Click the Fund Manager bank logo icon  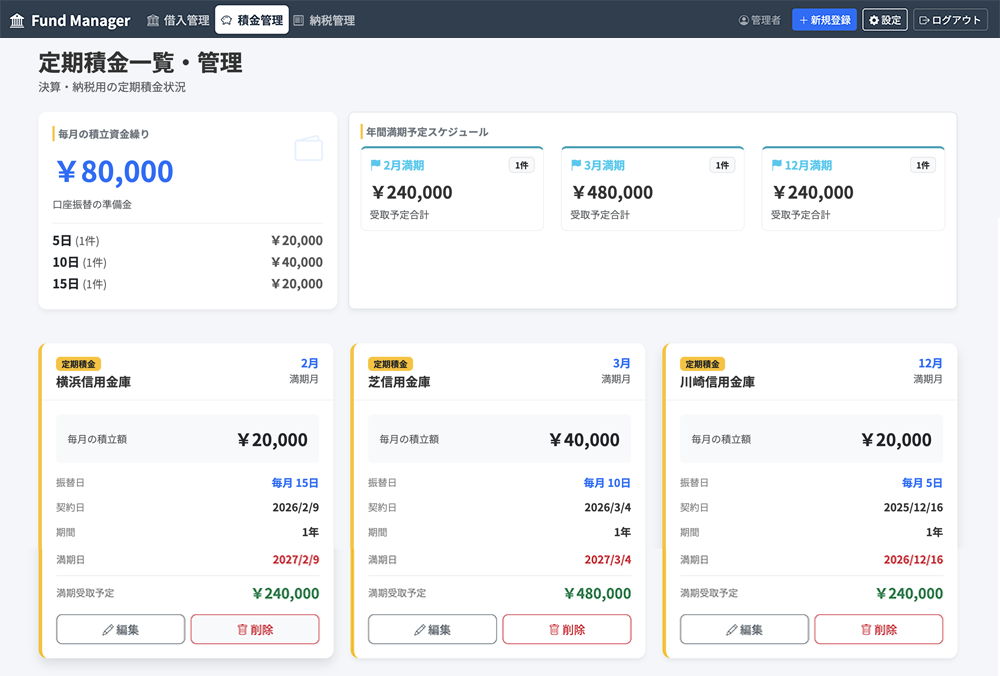(17, 21)
